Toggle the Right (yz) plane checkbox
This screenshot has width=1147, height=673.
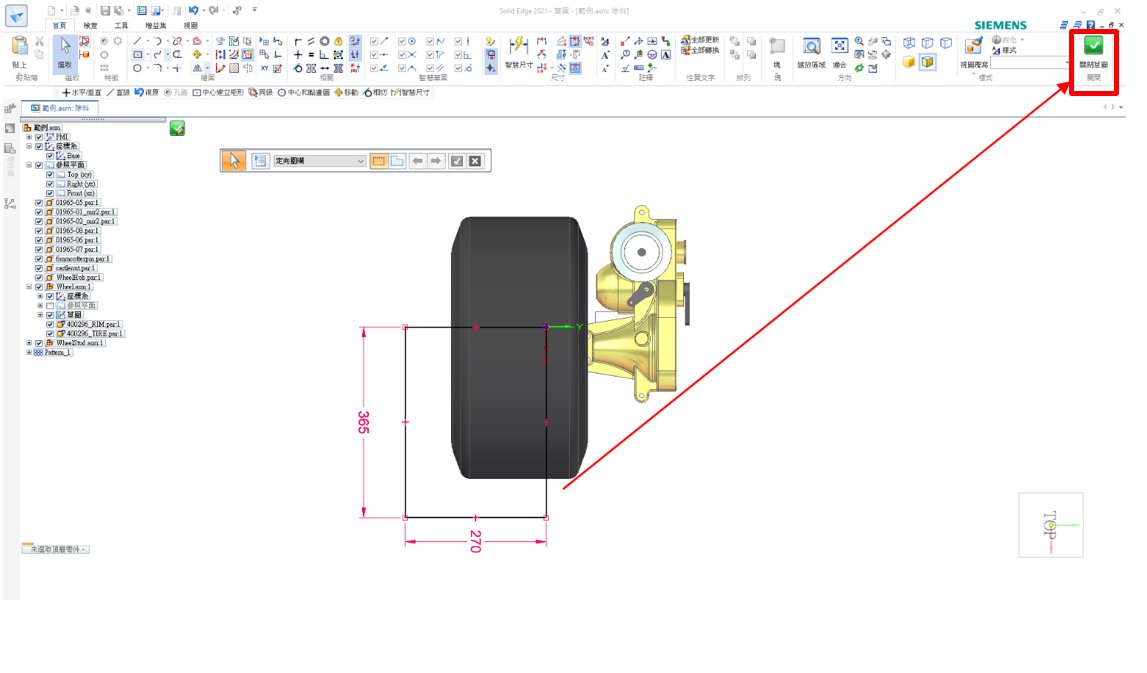[50, 184]
